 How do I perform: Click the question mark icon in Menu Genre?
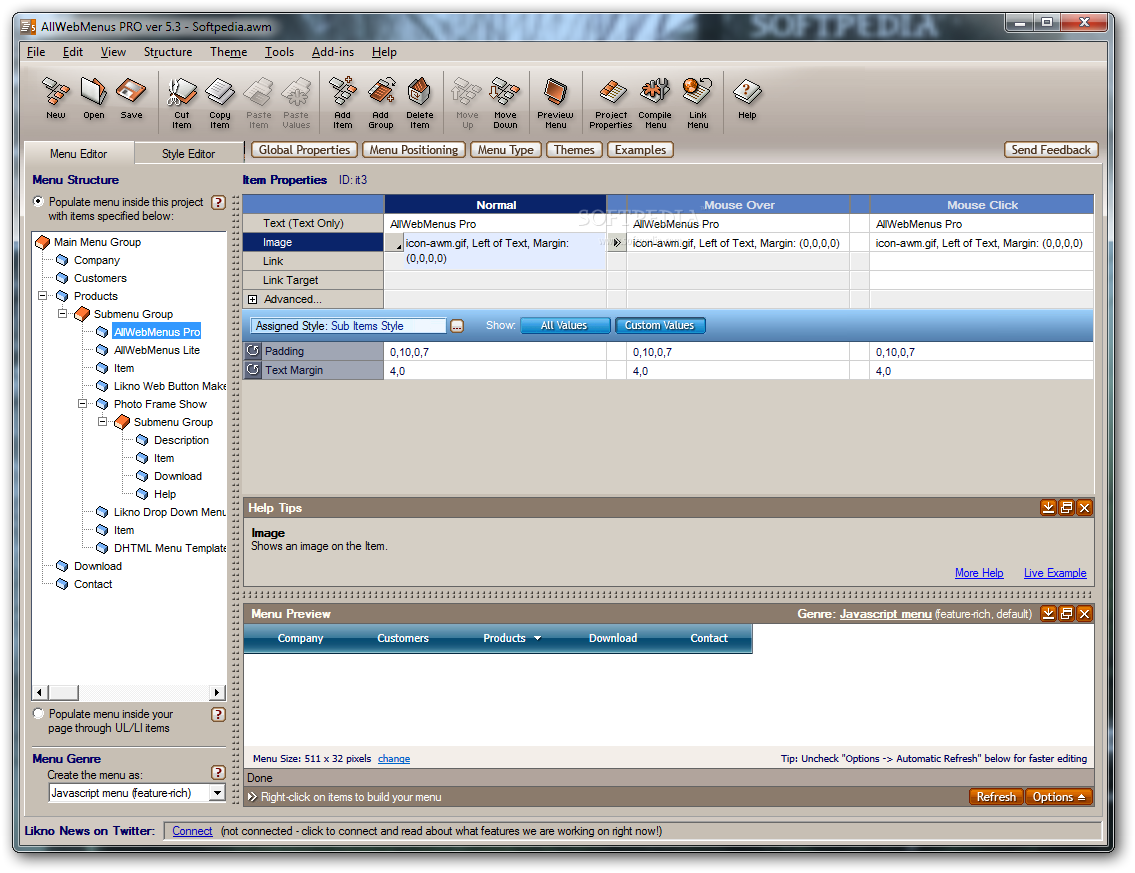pyautogui.click(x=219, y=772)
